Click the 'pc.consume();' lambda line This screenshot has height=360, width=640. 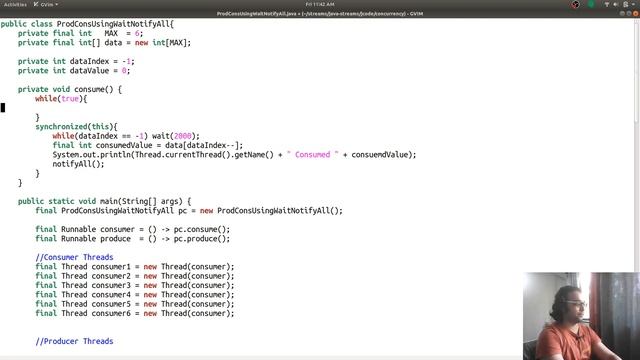pos(133,229)
